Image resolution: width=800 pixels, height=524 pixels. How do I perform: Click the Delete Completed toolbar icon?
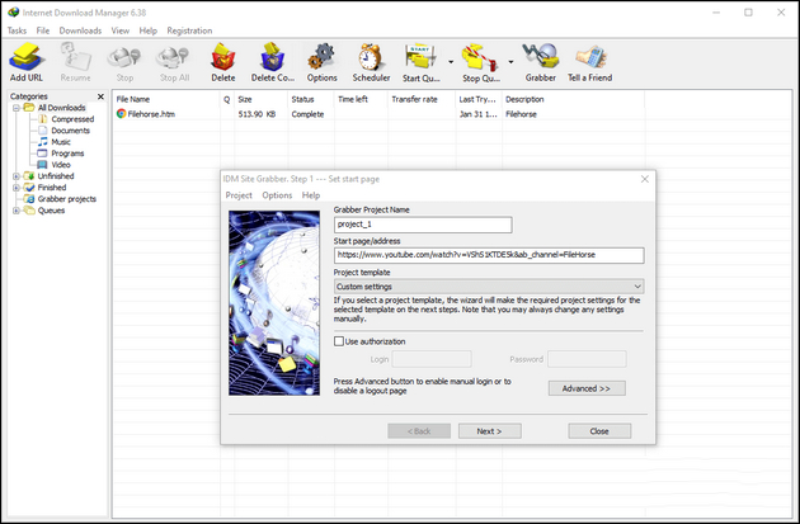pyautogui.click(x=272, y=62)
